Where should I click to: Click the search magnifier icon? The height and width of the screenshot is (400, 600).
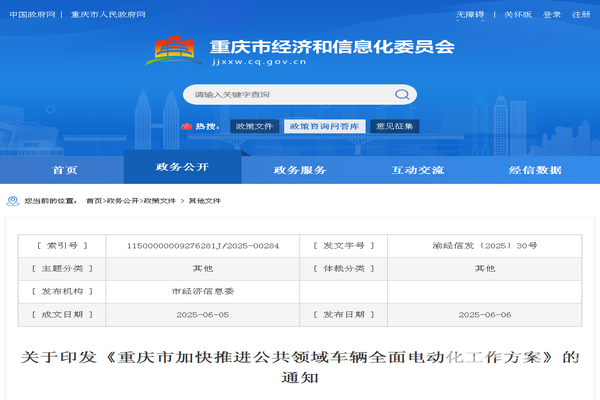point(405,94)
